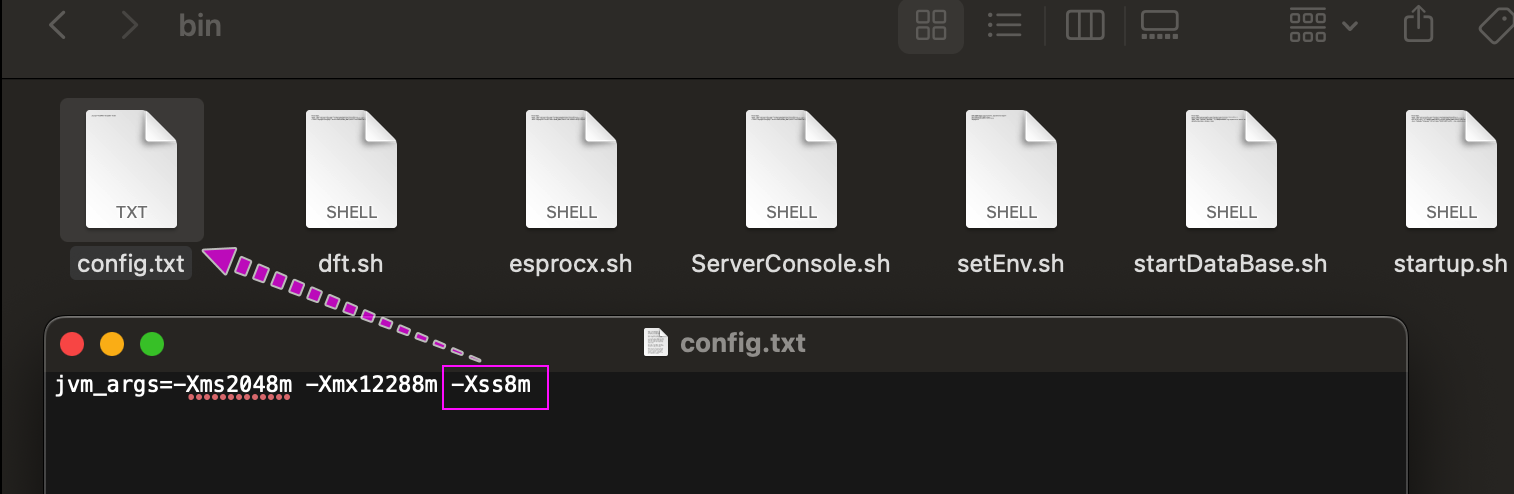Click the Tags icon in toolbar
Image resolution: width=1514 pixels, height=494 pixels.
[x=1495, y=25]
